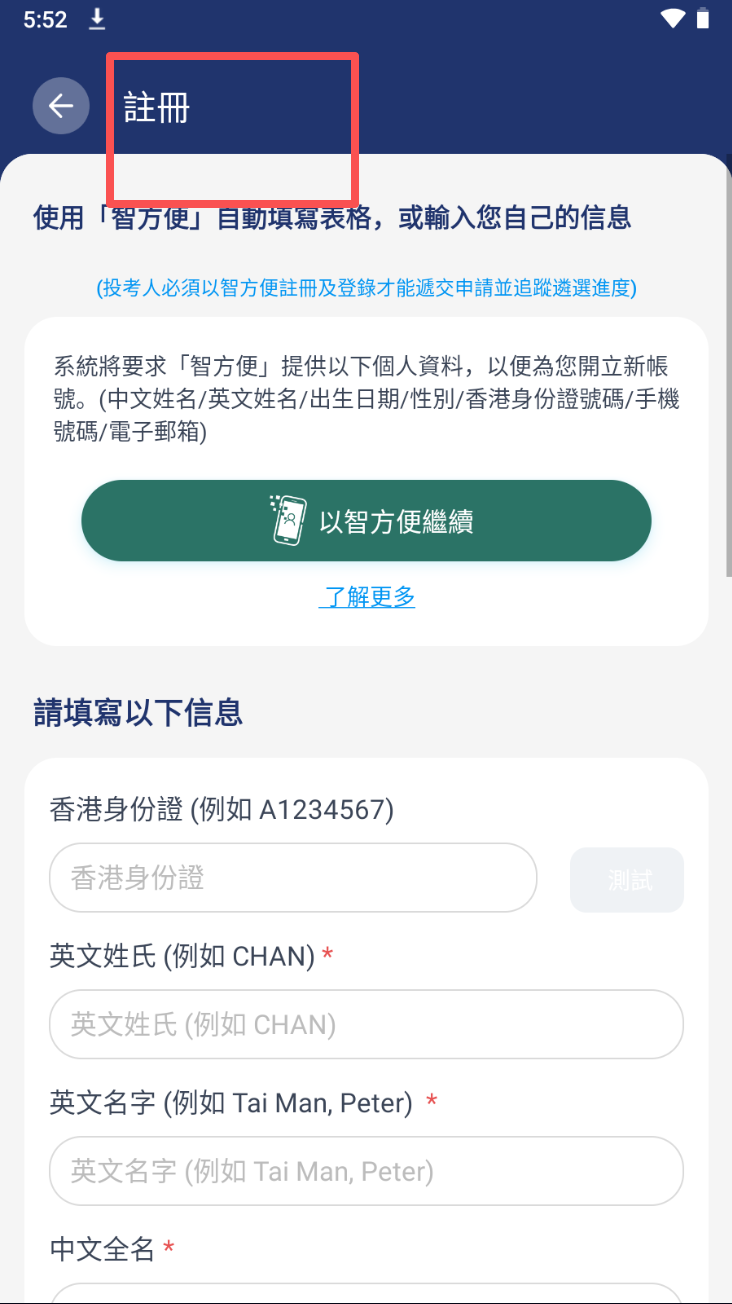Select the 英文姓氏 text field
The width and height of the screenshot is (732, 1304).
(x=366, y=1024)
